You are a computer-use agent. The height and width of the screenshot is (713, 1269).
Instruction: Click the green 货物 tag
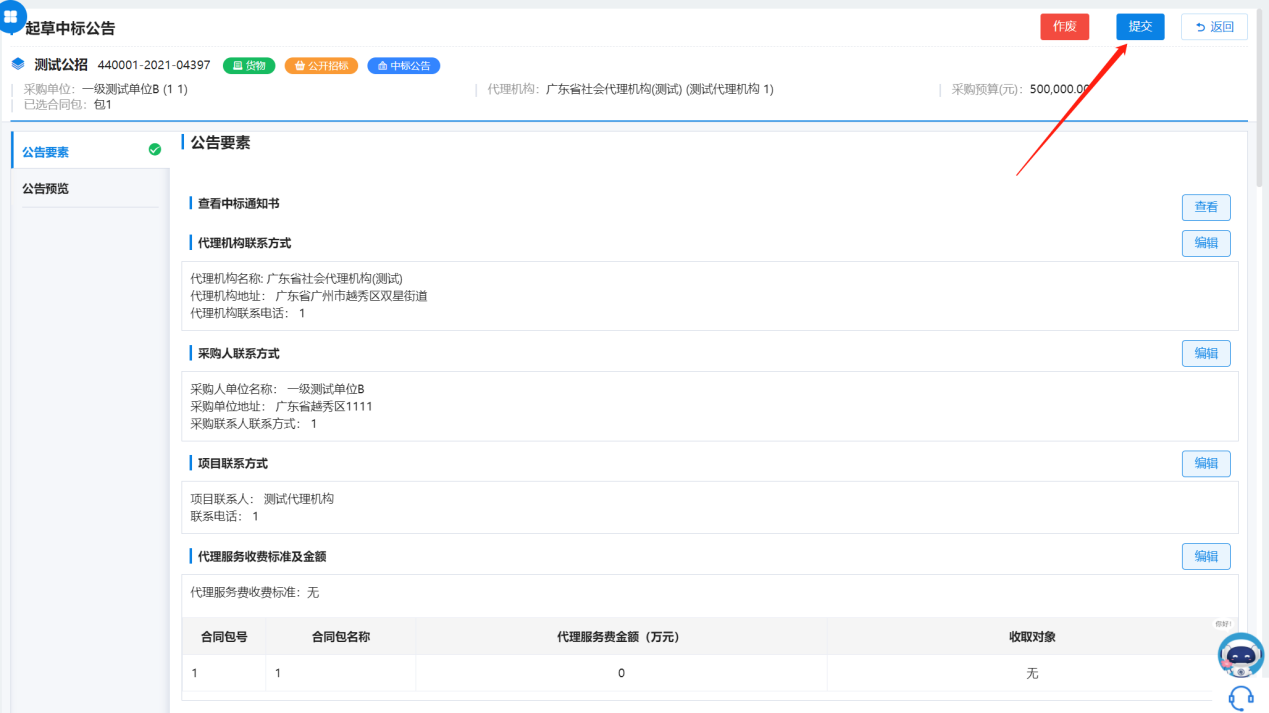point(249,66)
